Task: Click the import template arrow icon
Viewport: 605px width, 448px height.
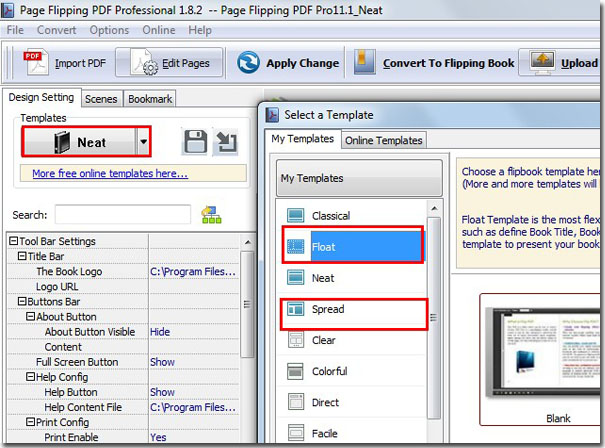Action: tap(226, 142)
